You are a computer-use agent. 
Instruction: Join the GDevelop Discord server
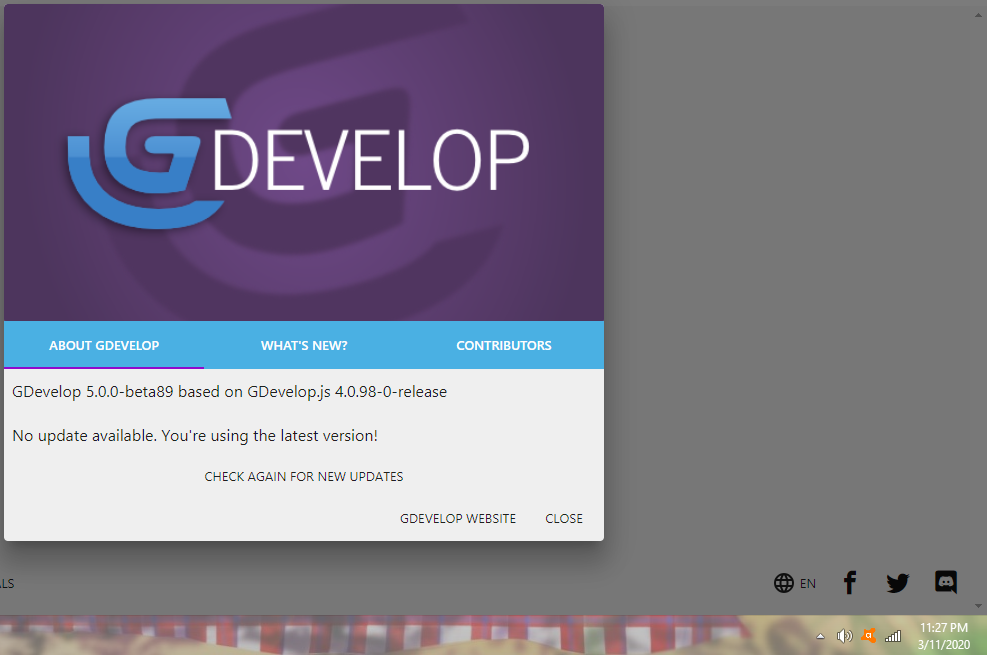(x=945, y=582)
